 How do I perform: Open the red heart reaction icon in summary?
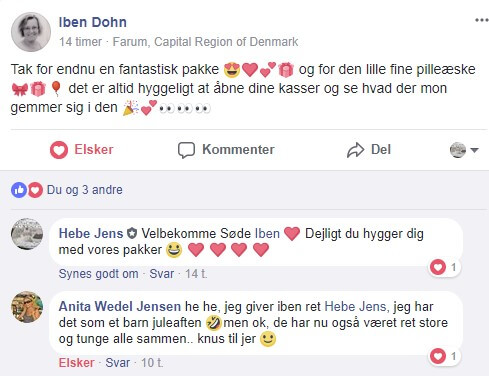[x=35, y=190]
